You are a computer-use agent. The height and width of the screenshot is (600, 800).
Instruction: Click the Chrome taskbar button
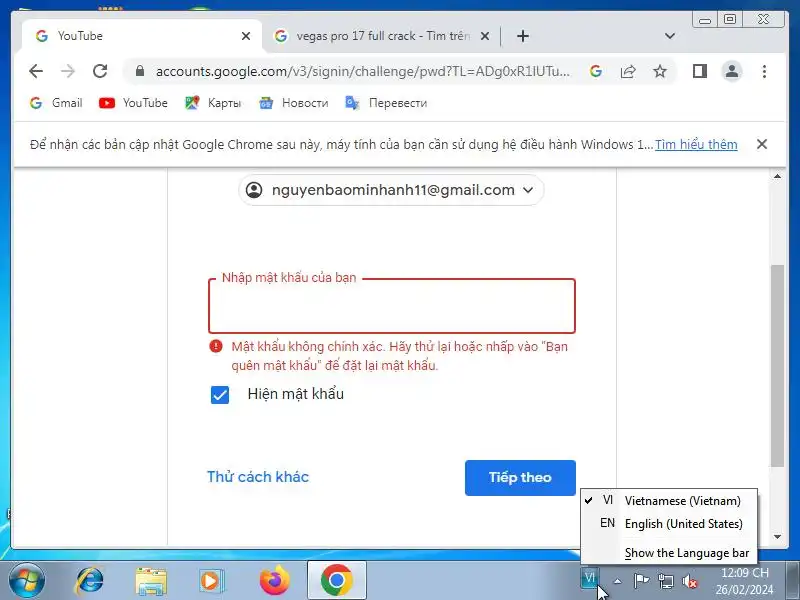coord(337,581)
